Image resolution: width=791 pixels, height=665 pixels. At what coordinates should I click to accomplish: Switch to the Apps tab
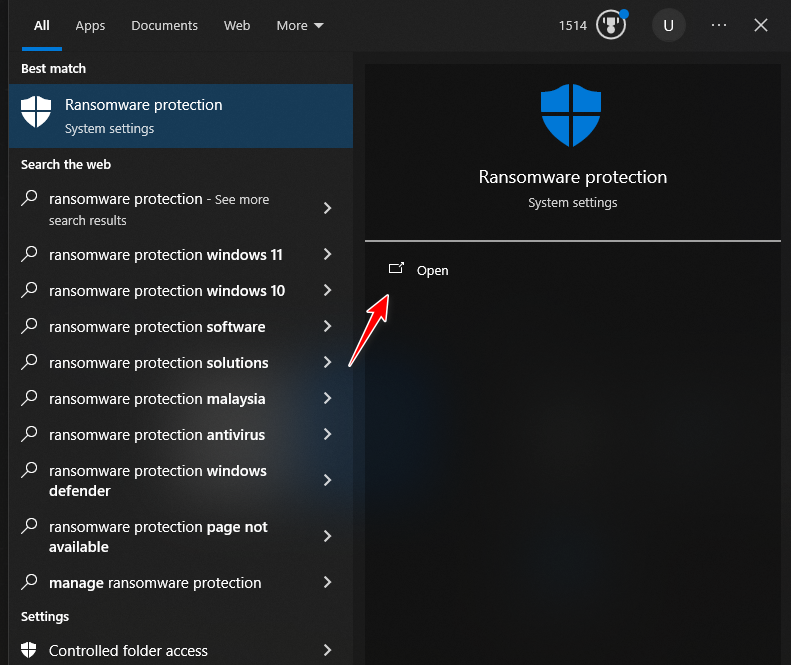coord(90,25)
